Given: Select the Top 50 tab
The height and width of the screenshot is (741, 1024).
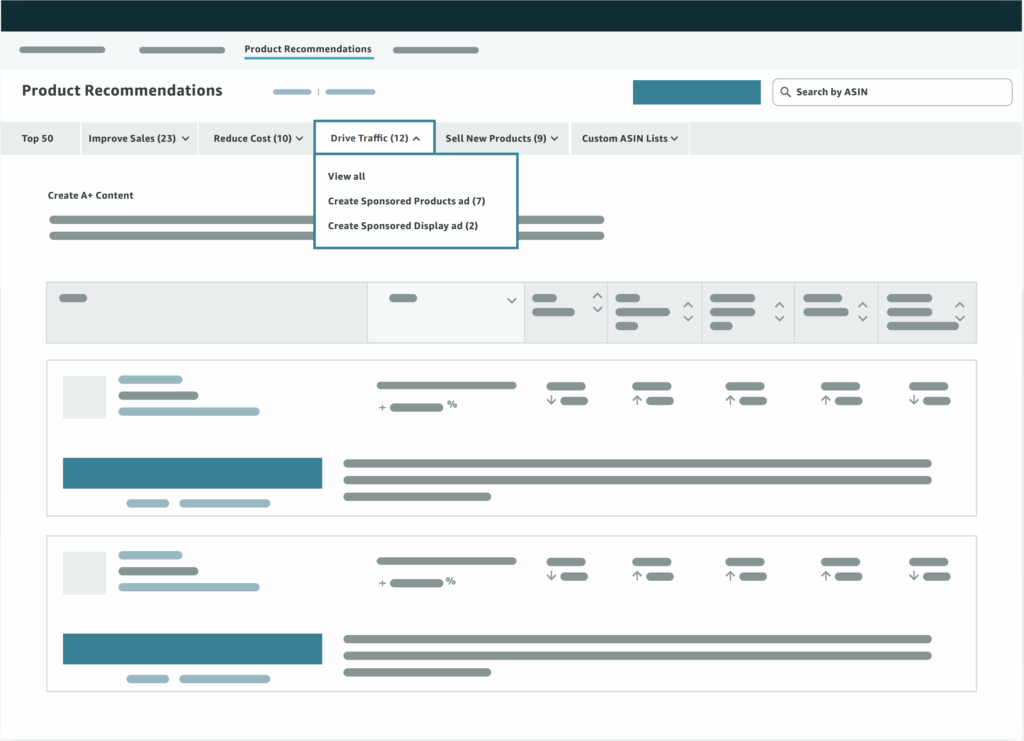Looking at the screenshot, I should [38, 139].
